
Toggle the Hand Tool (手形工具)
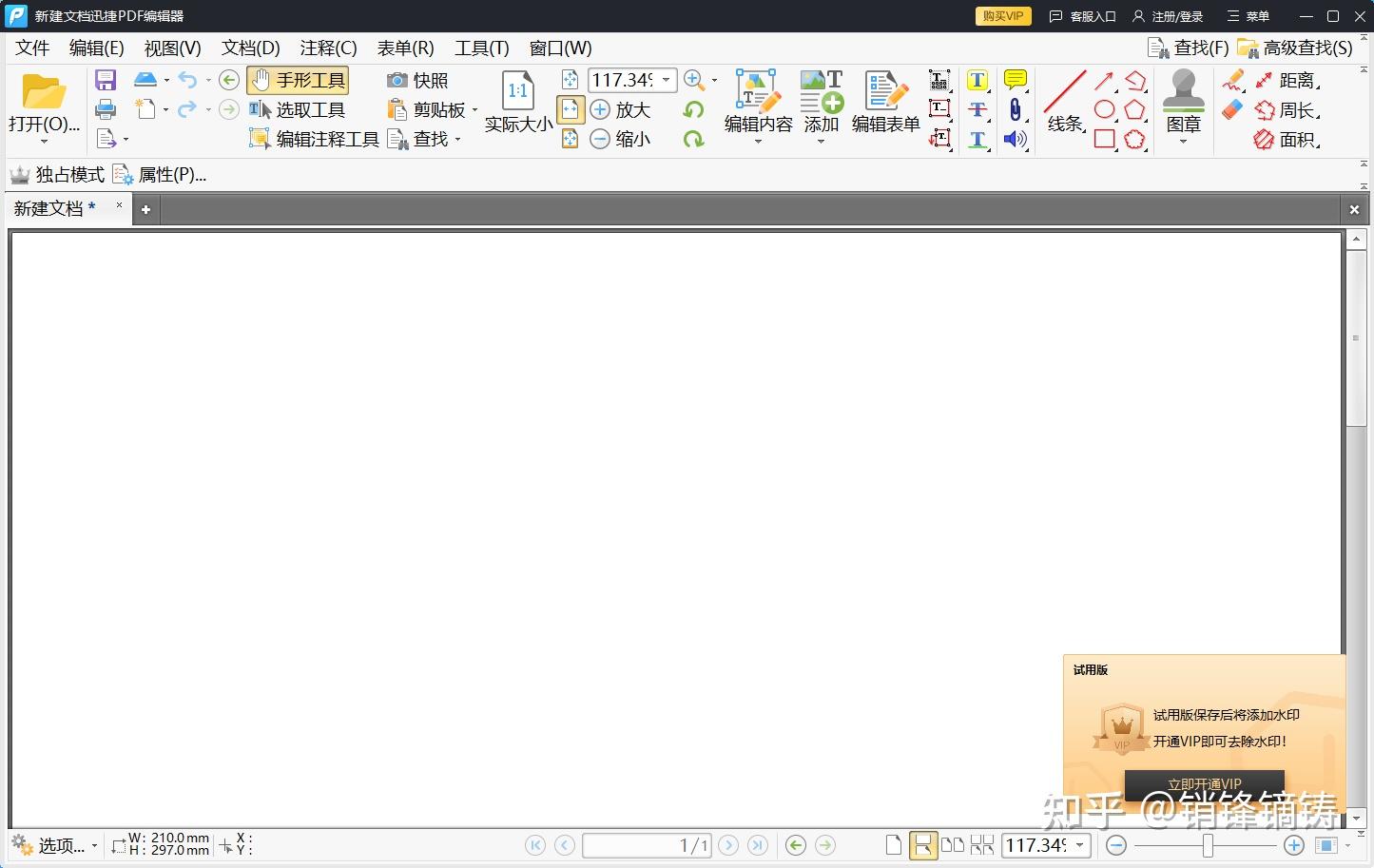[298, 81]
